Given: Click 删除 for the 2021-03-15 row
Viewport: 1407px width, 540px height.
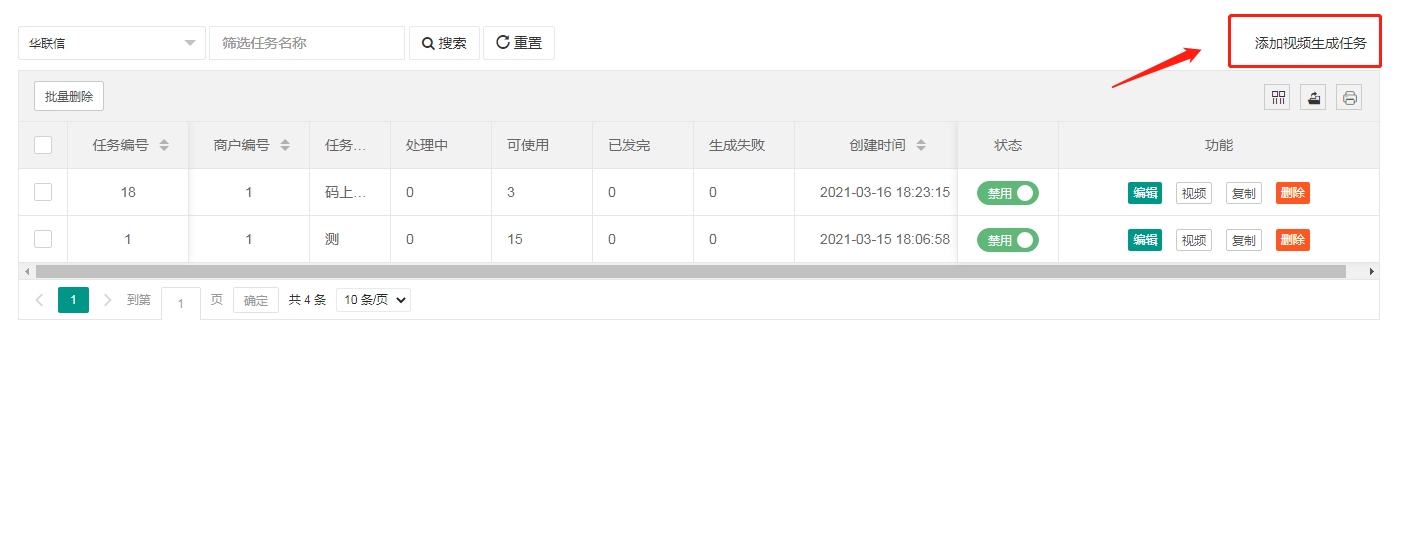Looking at the screenshot, I should coord(1293,240).
